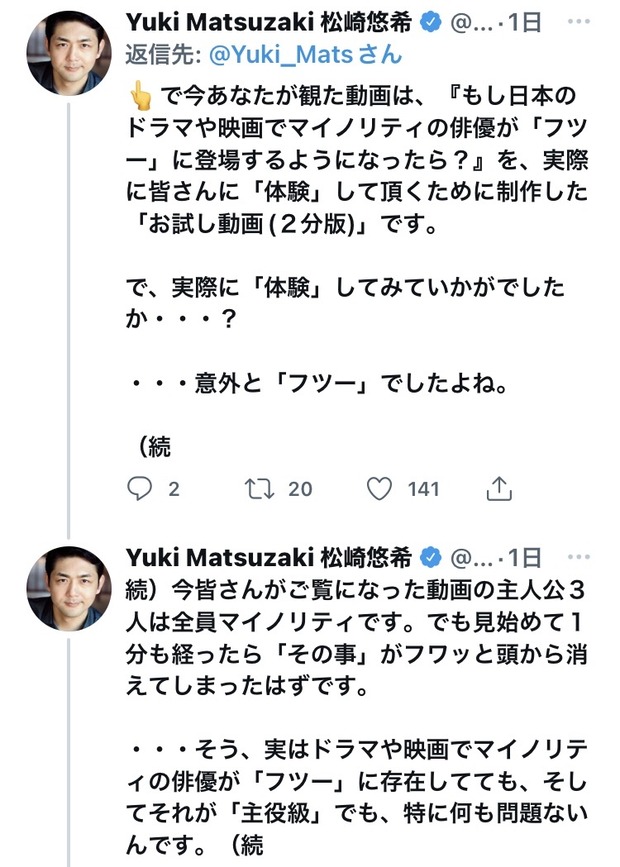
Task: Click the reply count of 2
Action: 174,489
